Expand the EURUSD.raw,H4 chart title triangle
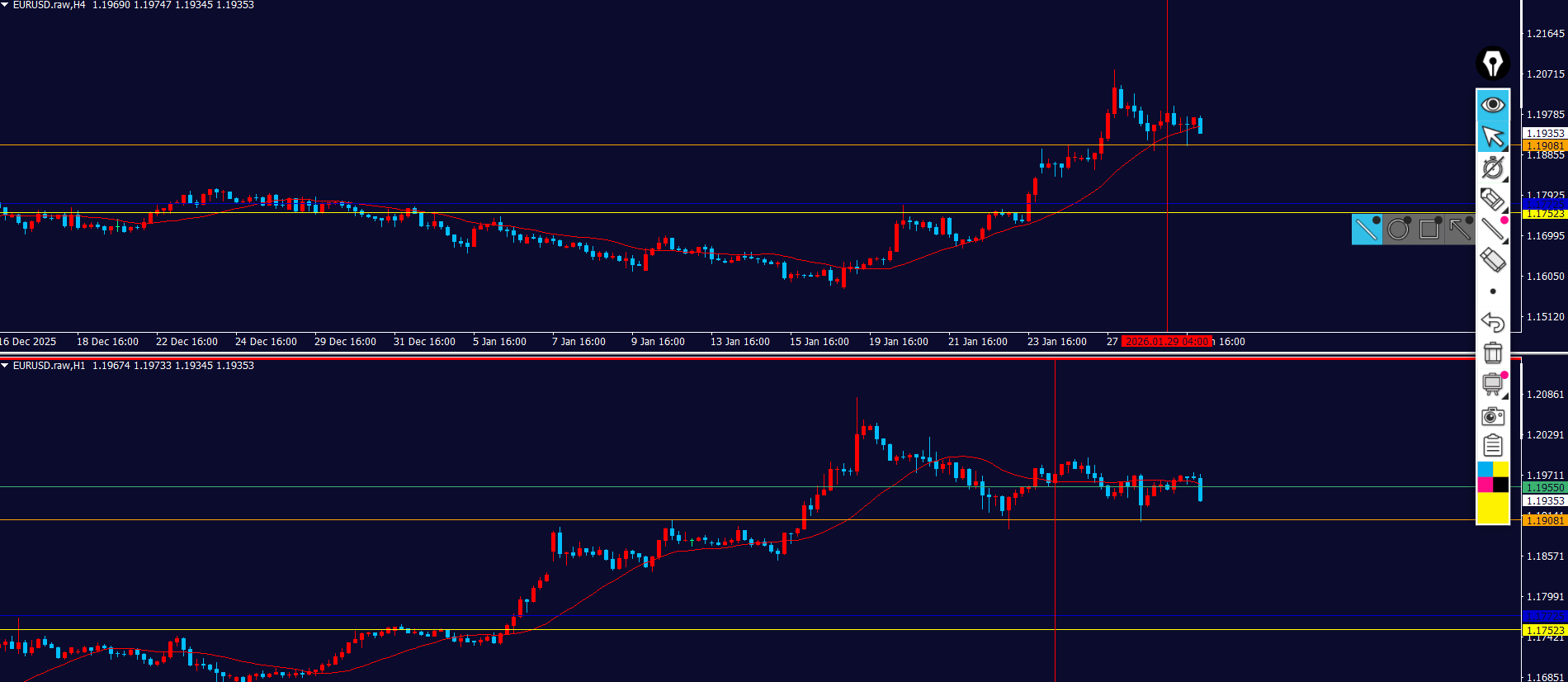The width and height of the screenshot is (1568, 682). [5, 5]
